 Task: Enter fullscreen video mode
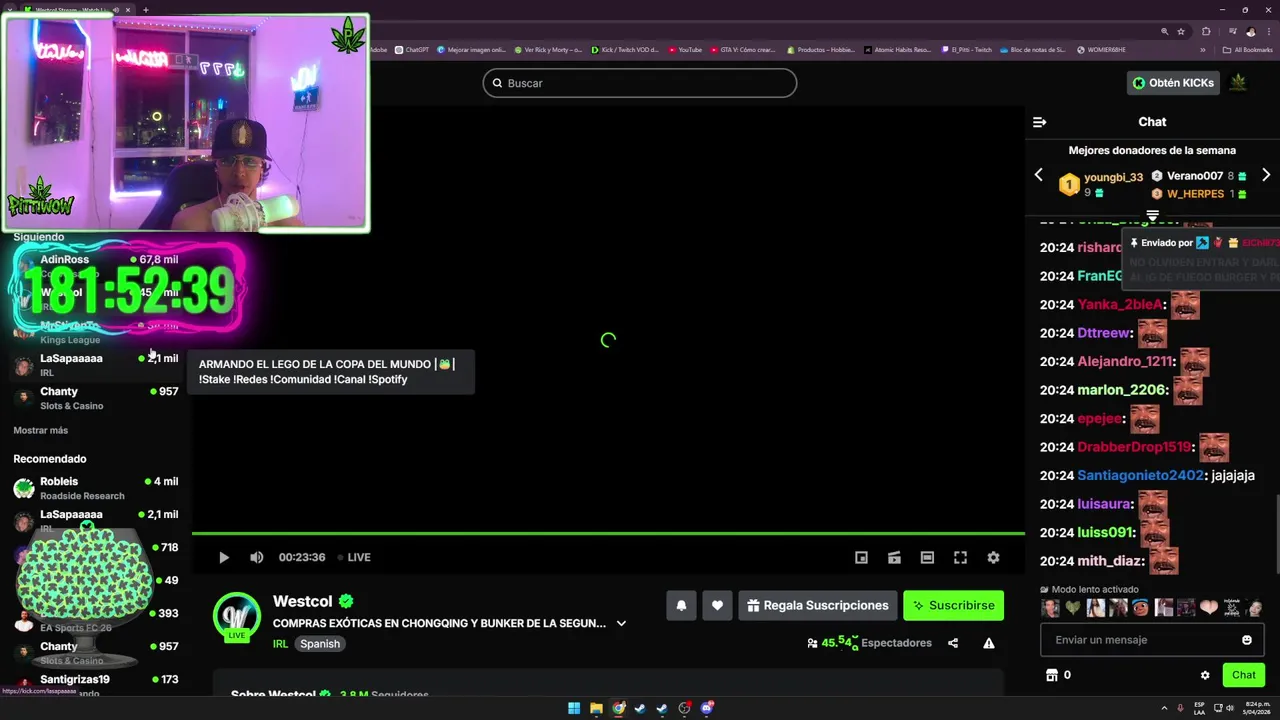[x=960, y=557]
